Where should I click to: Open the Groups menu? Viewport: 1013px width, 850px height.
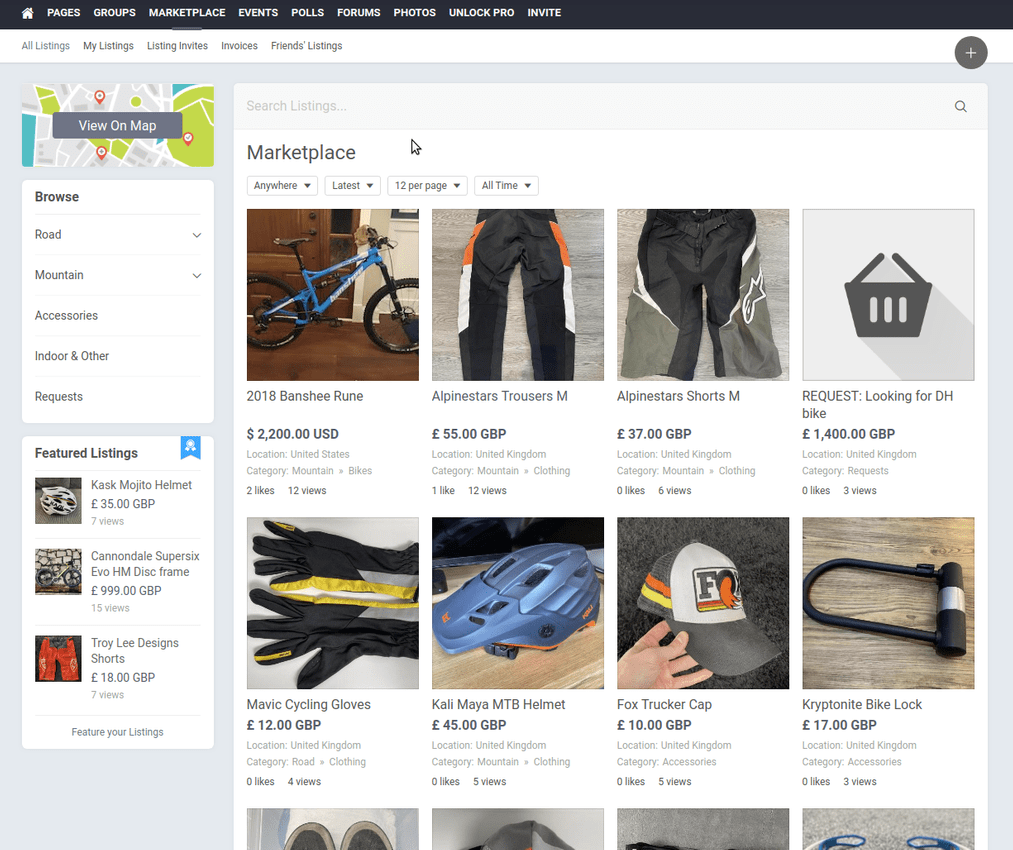(x=114, y=13)
